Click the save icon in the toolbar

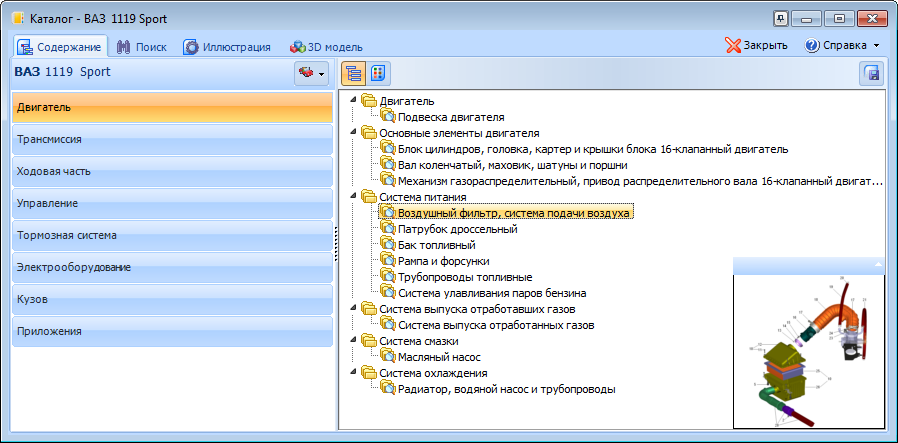[871, 73]
